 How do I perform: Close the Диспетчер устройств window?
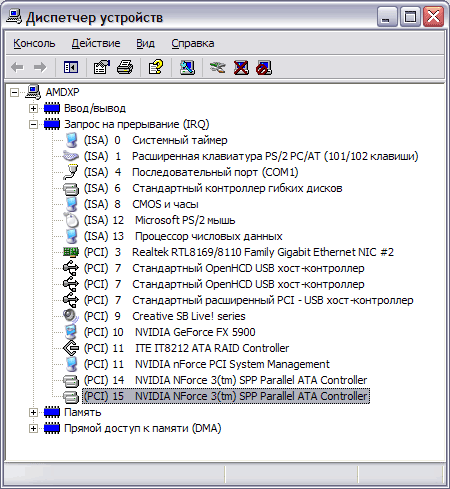433,16
